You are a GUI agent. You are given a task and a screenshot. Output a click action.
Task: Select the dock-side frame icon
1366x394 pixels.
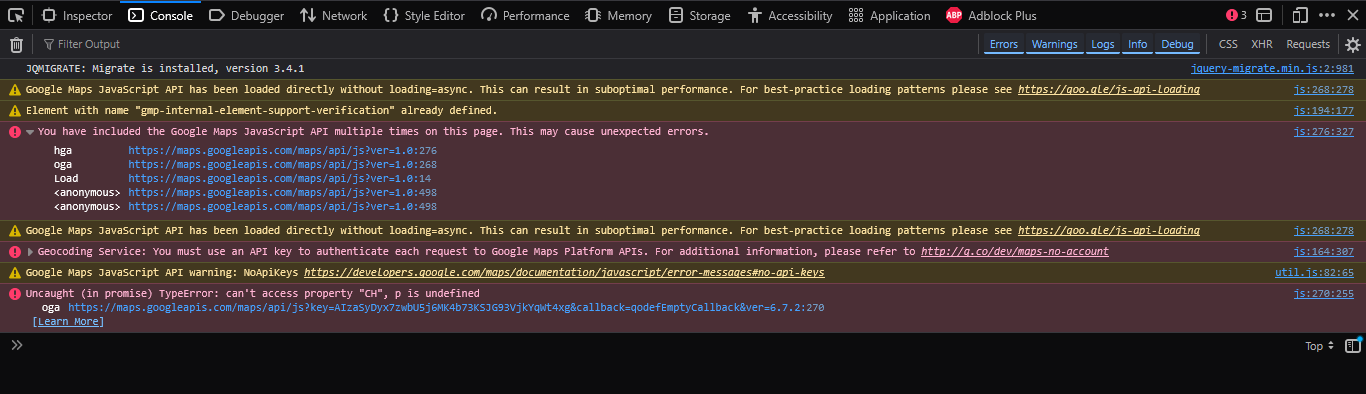click(1265, 15)
